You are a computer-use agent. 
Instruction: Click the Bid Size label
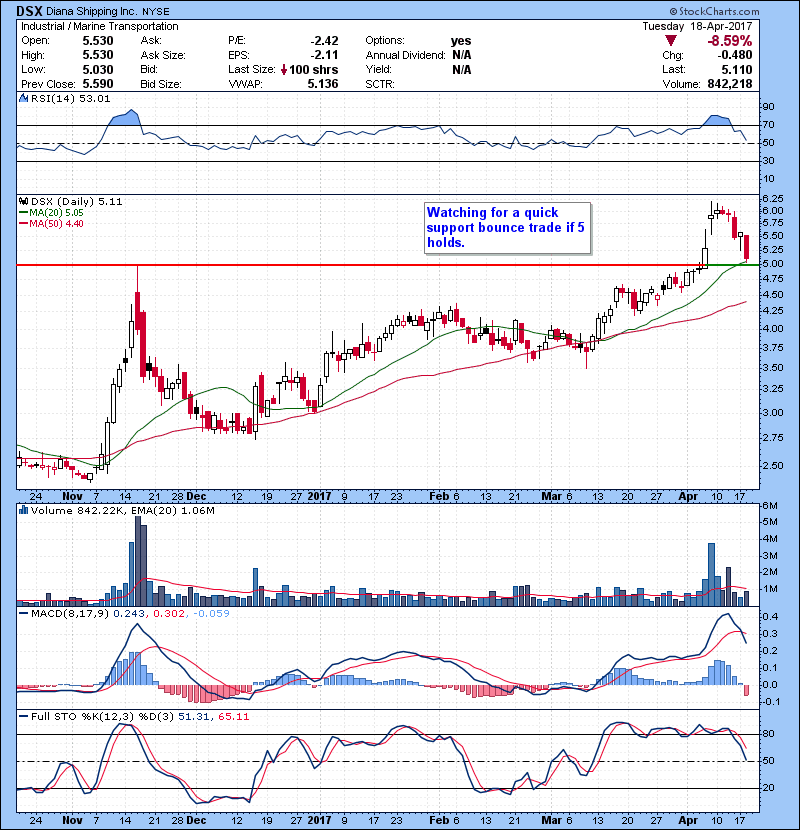pyautogui.click(x=161, y=84)
